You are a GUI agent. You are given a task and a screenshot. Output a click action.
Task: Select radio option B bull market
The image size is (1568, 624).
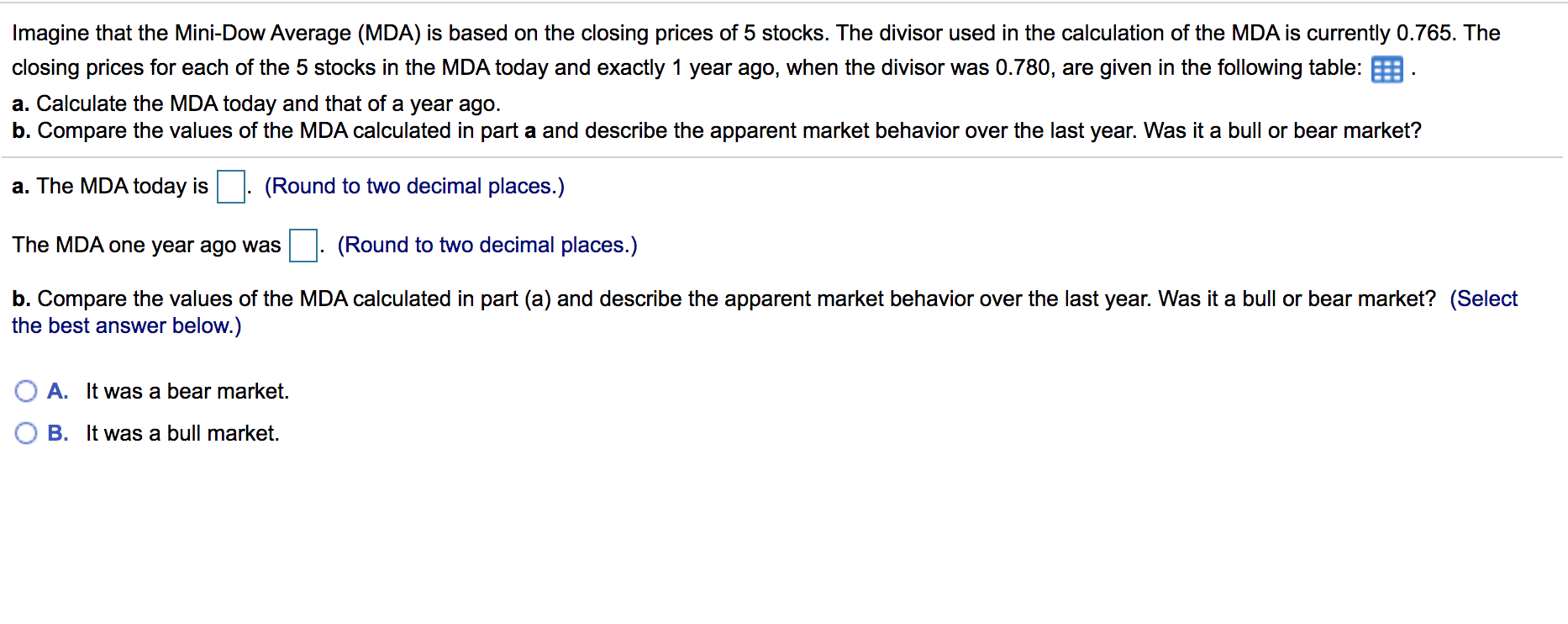click(26, 433)
